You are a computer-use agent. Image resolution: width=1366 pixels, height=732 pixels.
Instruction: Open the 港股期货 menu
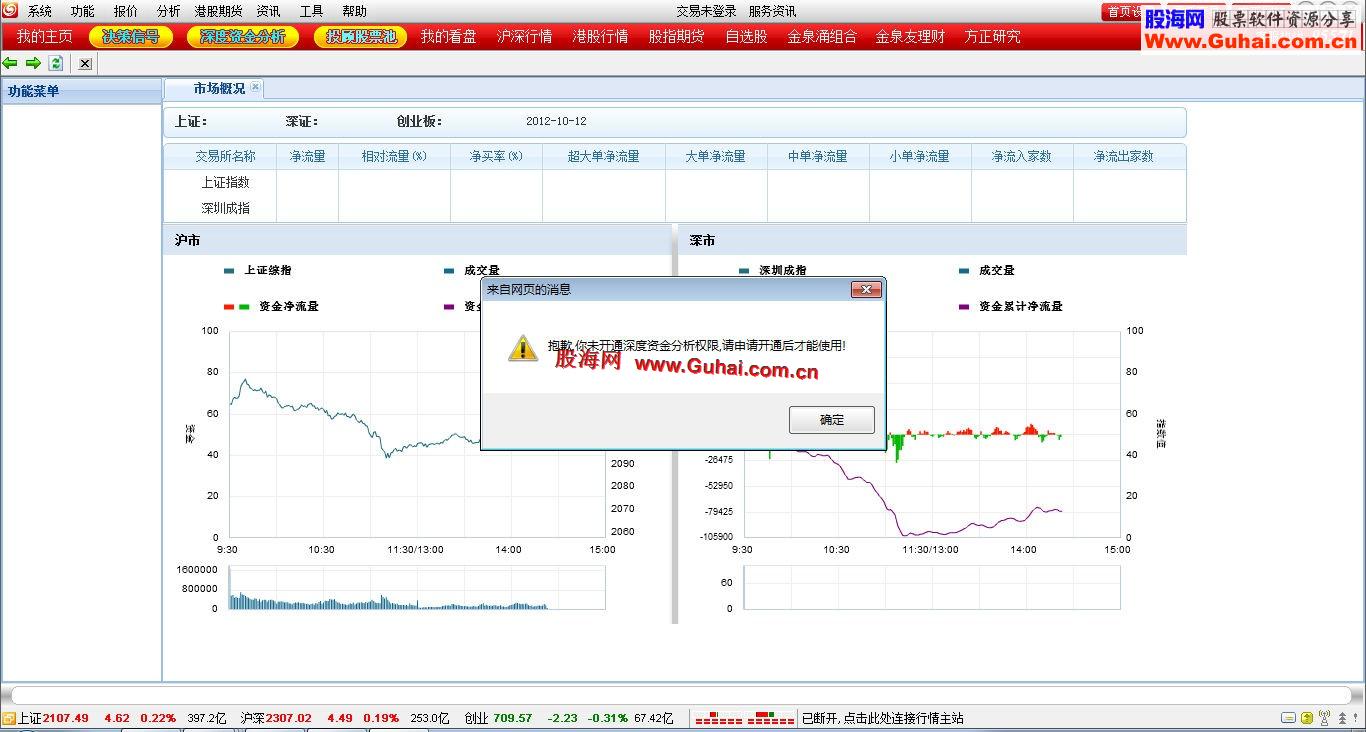click(218, 11)
